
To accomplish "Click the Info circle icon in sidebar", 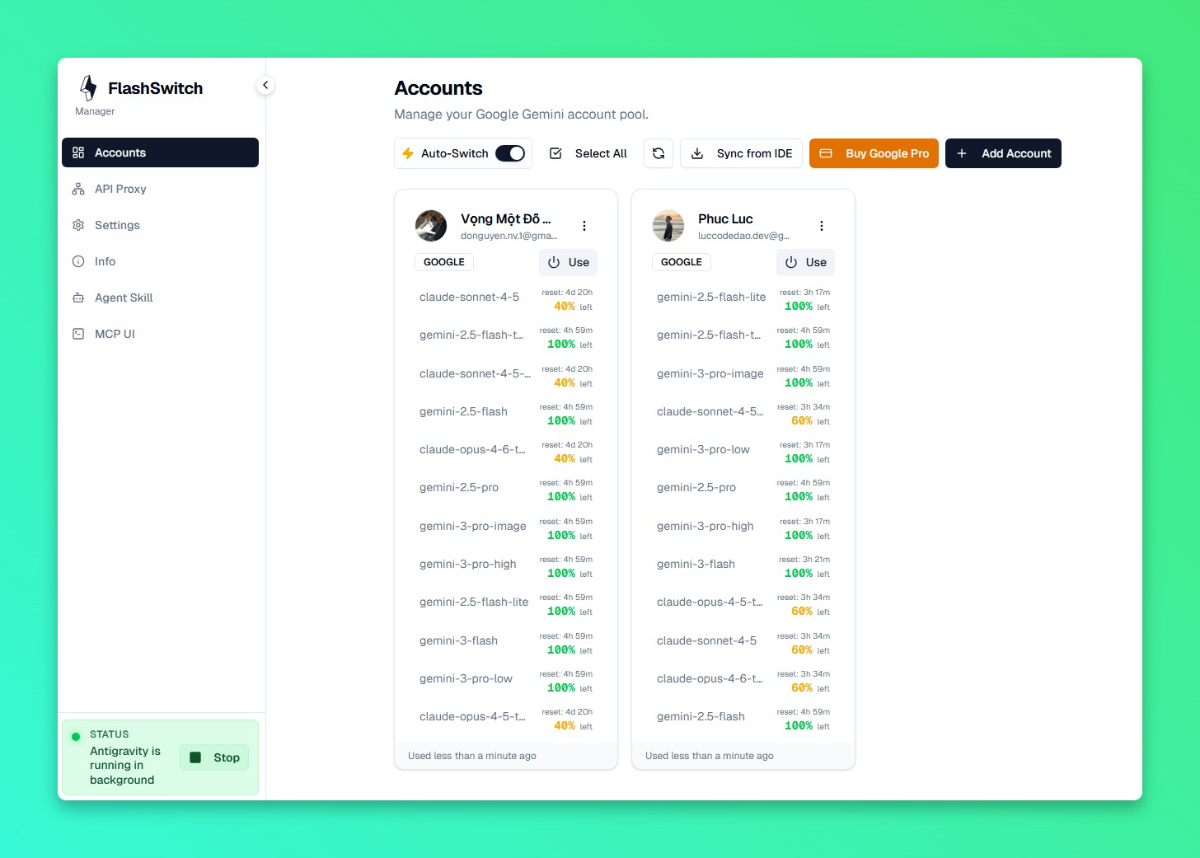I will coord(78,261).
